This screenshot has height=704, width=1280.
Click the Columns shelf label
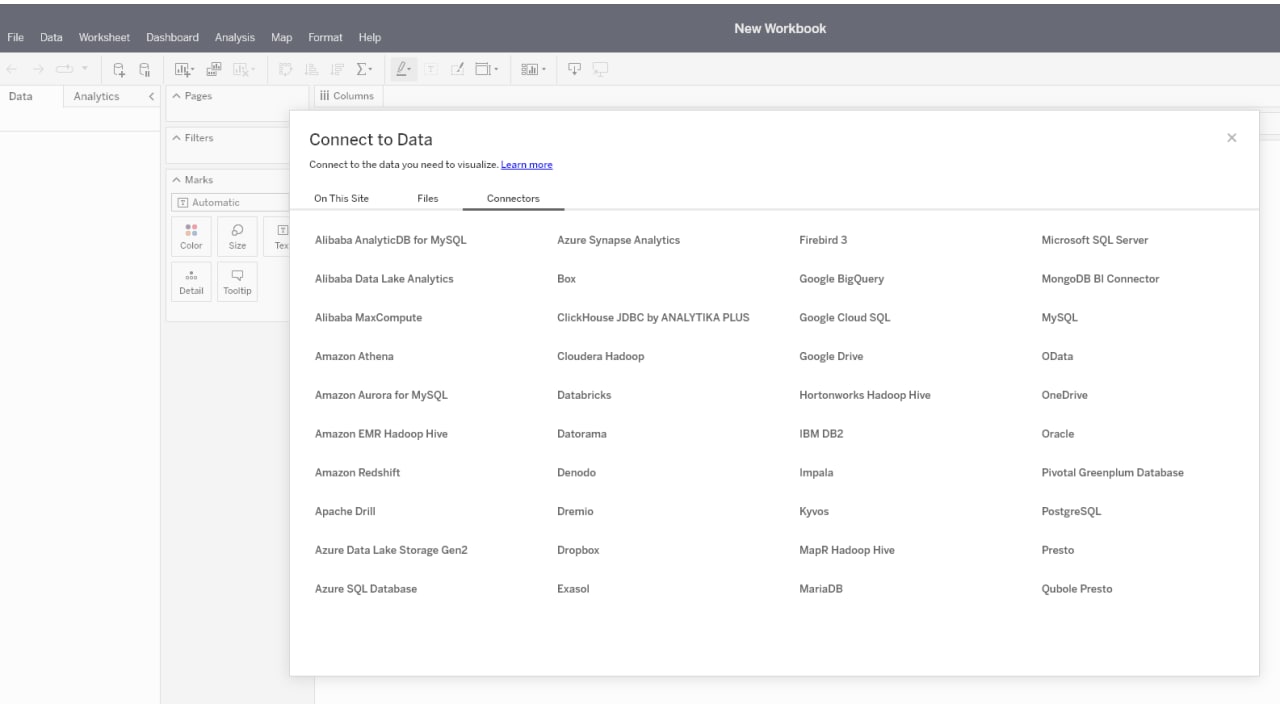[x=347, y=96]
